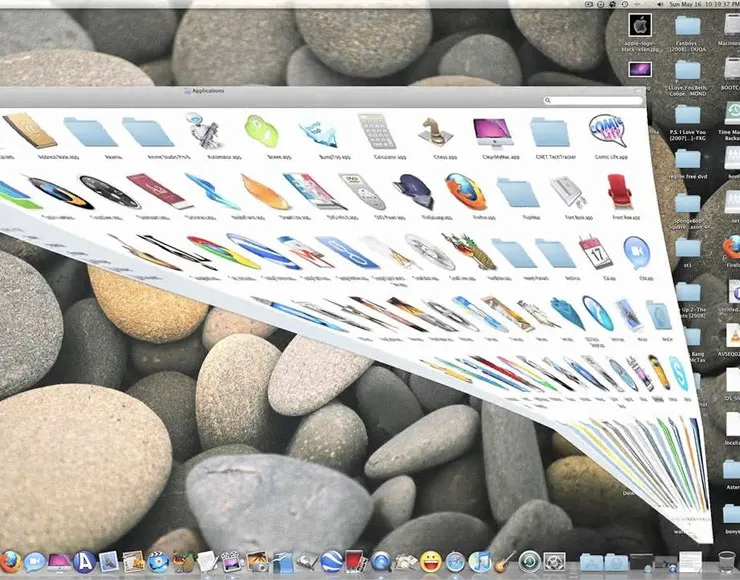Open I.Love.You.Beth.Cooper folder on desktop
Screen dimensions: 740x580
(688, 71)
